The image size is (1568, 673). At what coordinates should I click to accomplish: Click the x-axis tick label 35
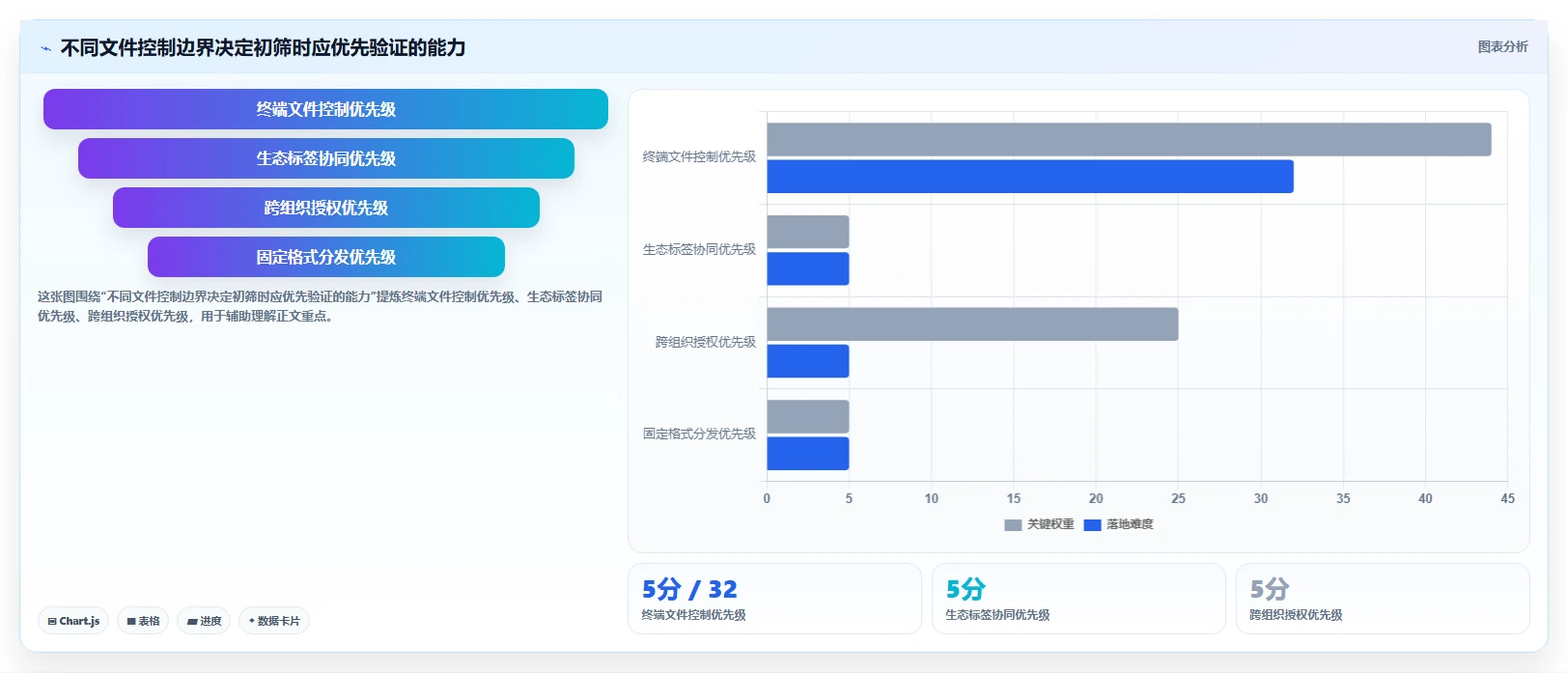click(x=1343, y=498)
